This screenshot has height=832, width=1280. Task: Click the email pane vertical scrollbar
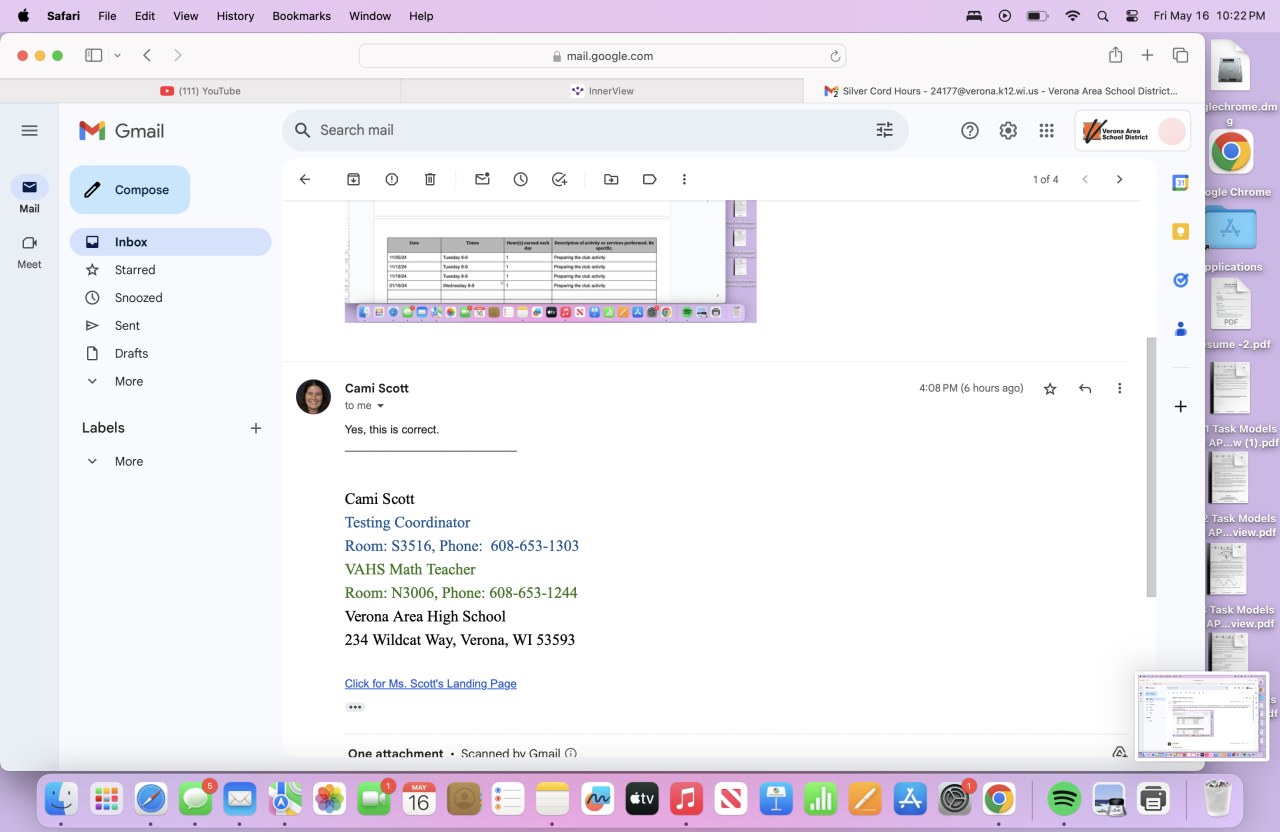point(1150,470)
